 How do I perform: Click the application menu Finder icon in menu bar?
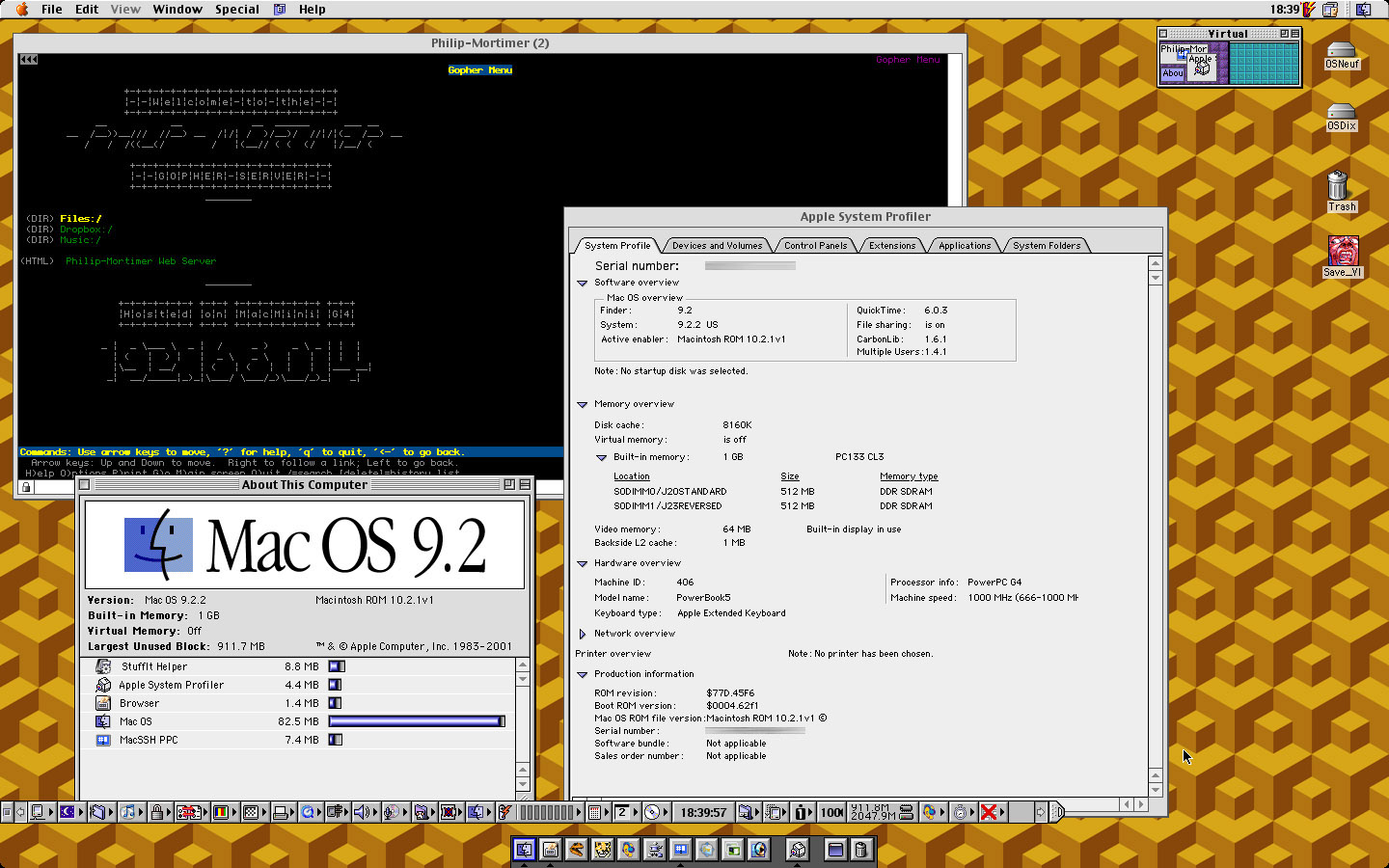[1364, 10]
